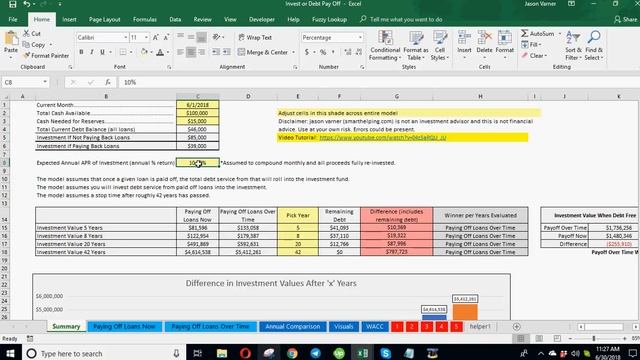Select bottom vertical alignment

click(x=201, y=38)
